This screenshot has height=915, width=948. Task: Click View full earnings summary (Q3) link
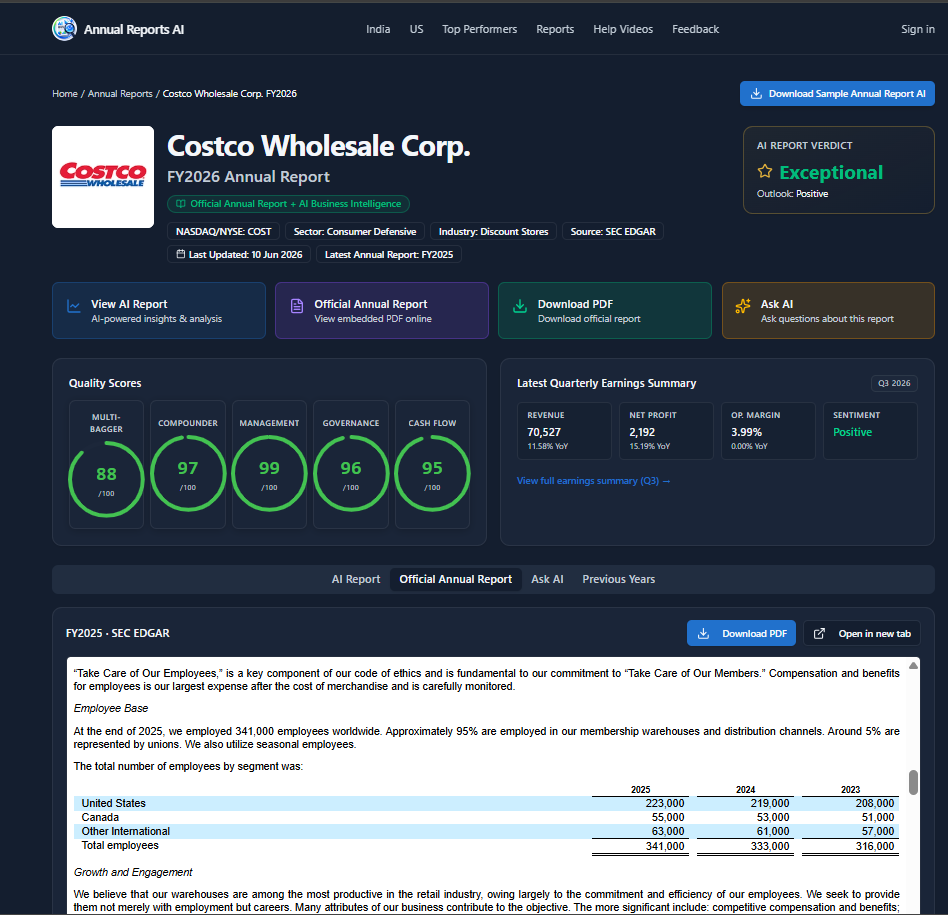coord(593,481)
